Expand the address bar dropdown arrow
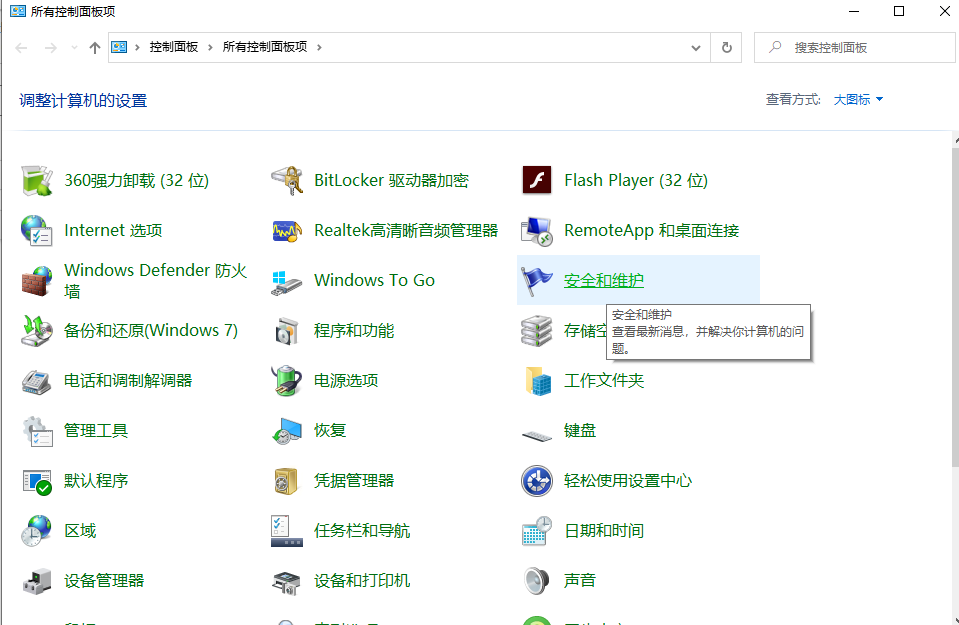The width and height of the screenshot is (959, 625). (696, 47)
